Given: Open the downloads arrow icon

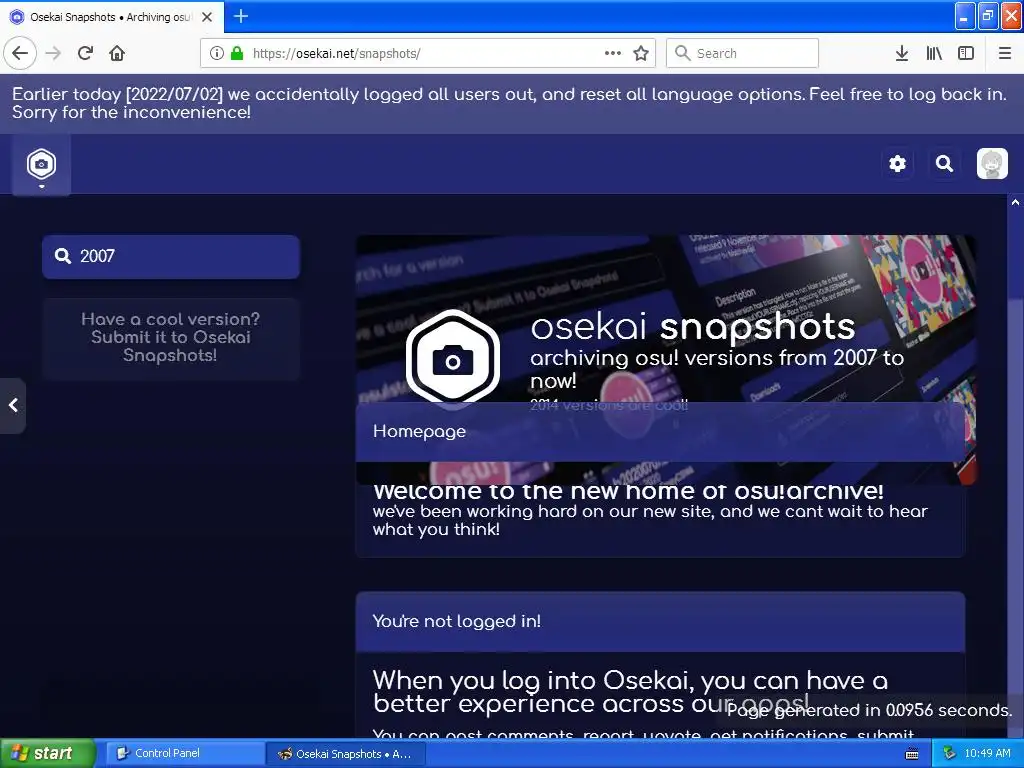Looking at the screenshot, I should point(902,53).
